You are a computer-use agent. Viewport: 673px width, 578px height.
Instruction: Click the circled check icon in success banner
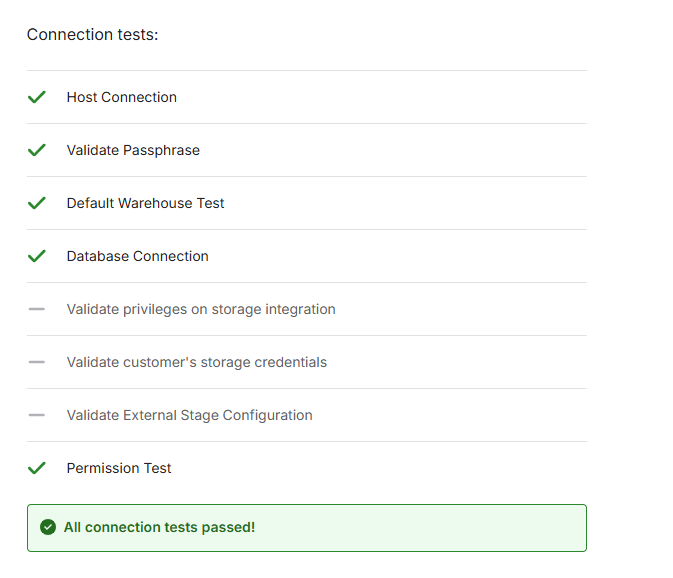point(47,527)
